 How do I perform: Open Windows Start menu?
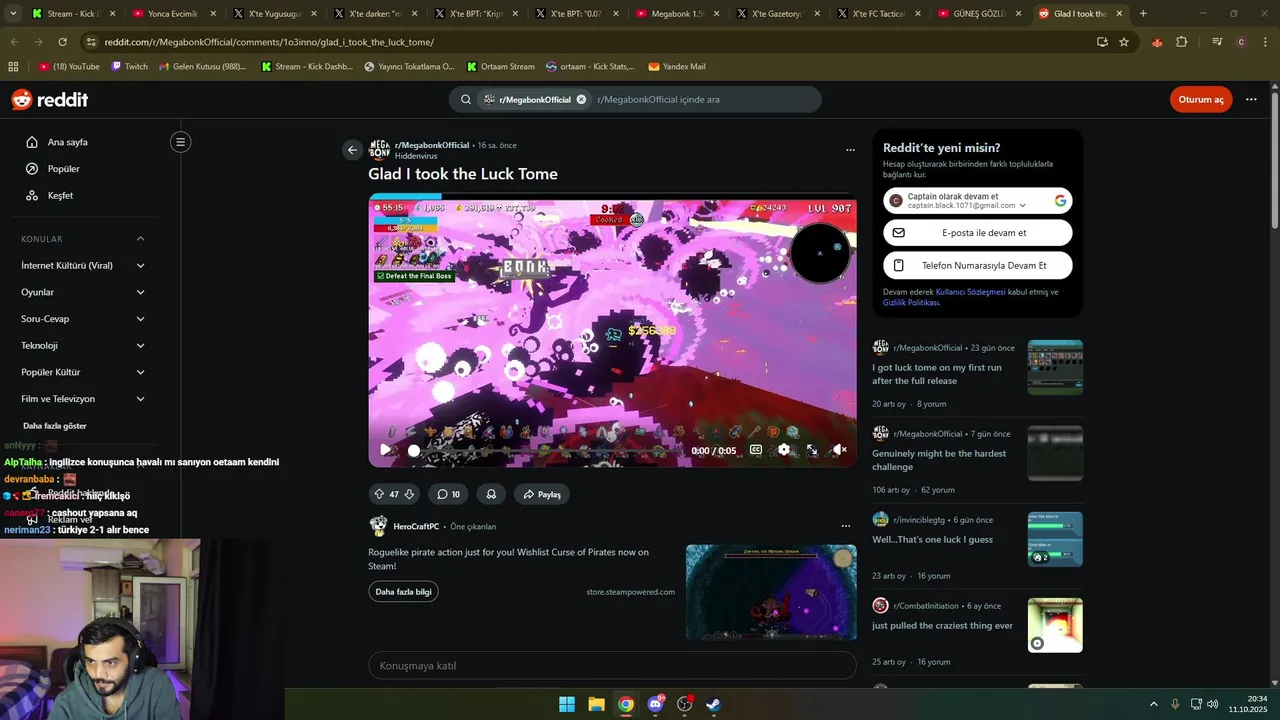pyautogui.click(x=567, y=704)
